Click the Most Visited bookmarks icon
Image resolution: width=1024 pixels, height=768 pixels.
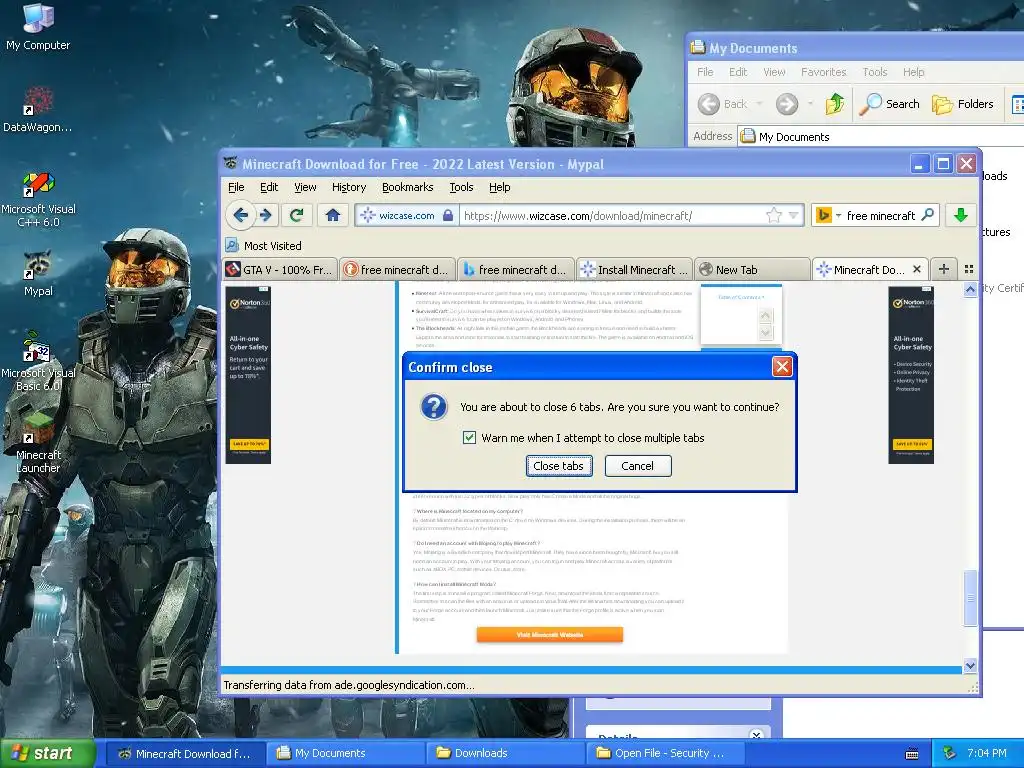[x=231, y=246]
